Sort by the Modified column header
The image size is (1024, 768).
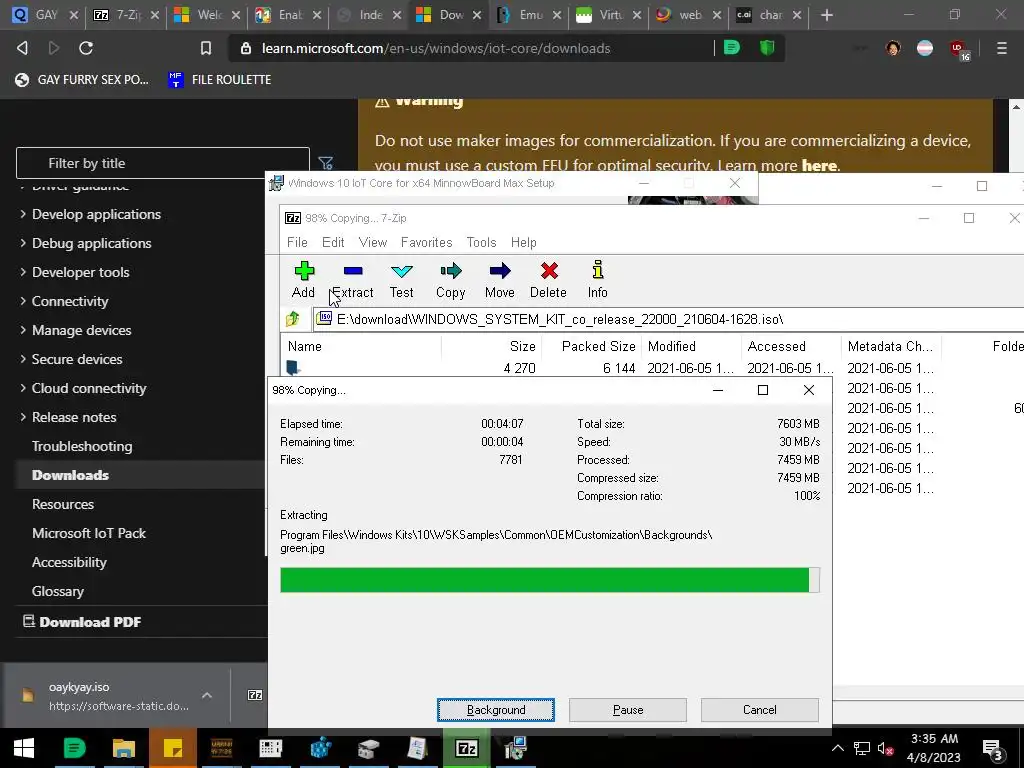691,347
